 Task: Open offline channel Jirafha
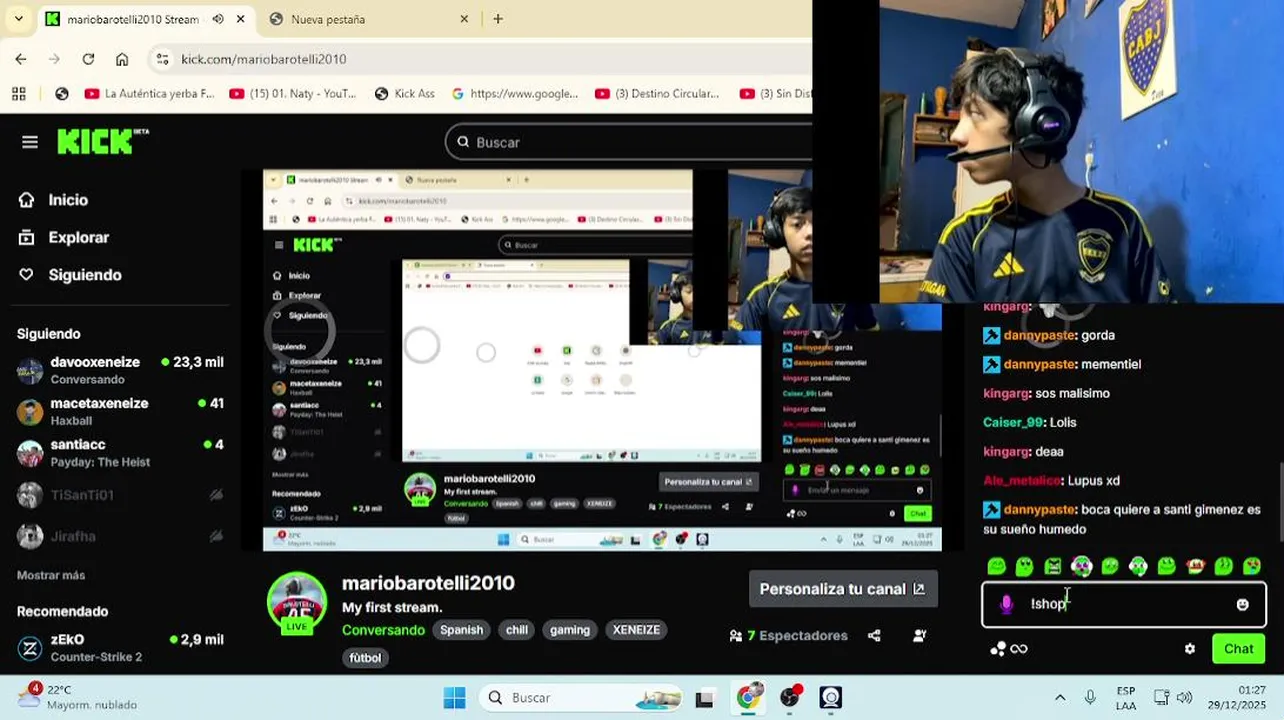pos(120,536)
